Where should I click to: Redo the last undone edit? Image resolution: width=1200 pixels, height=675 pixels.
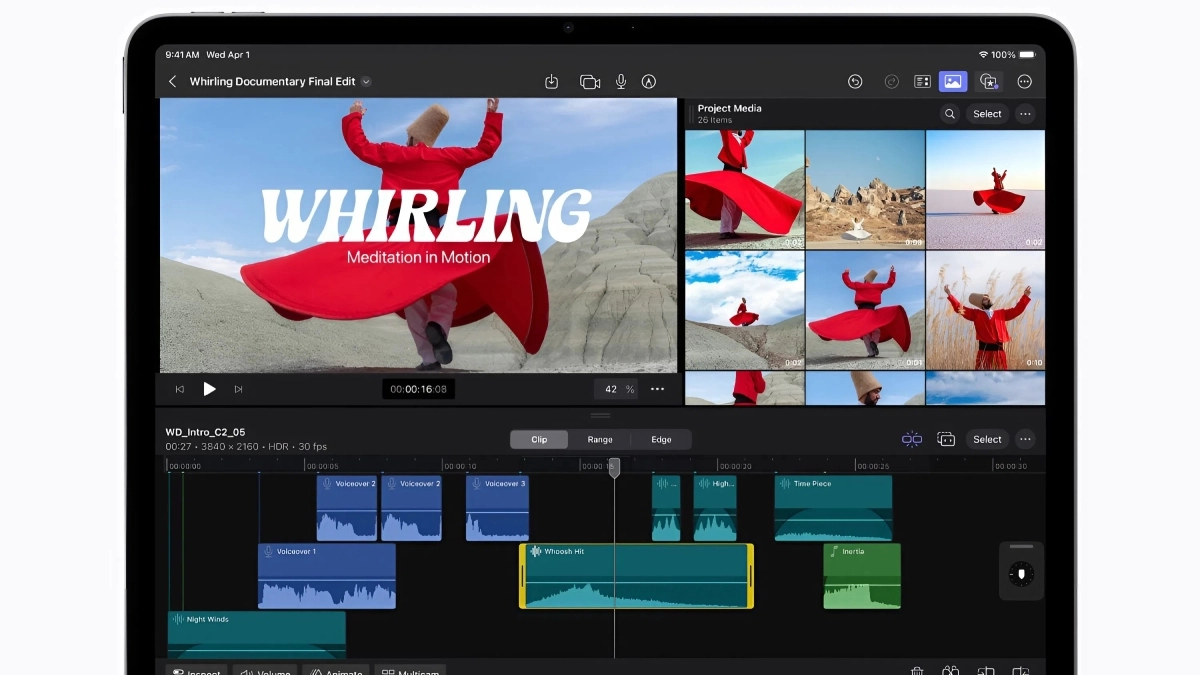pyautogui.click(x=892, y=82)
